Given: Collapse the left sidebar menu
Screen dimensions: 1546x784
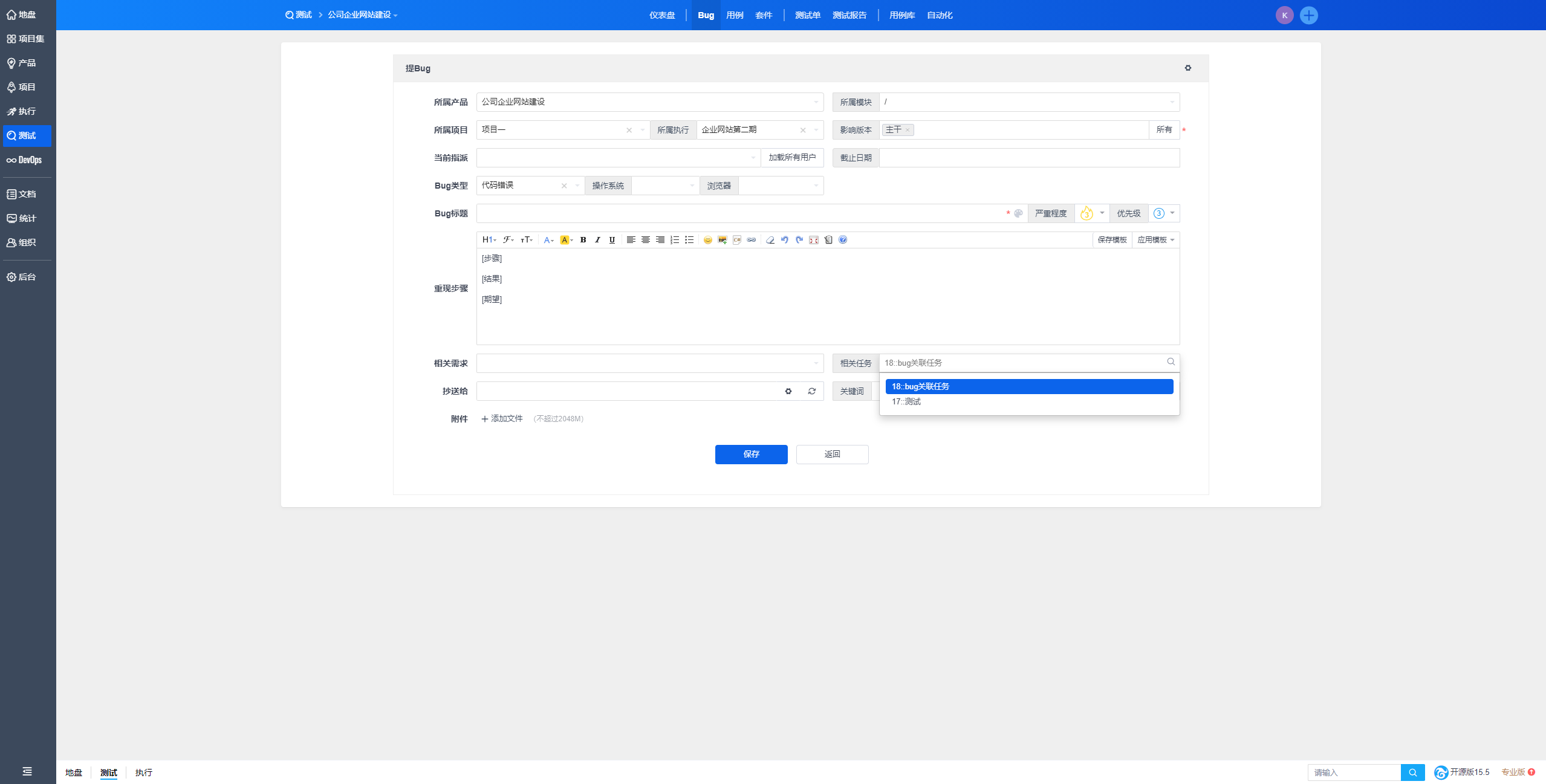Looking at the screenshot, I should [x=27, y=771].
